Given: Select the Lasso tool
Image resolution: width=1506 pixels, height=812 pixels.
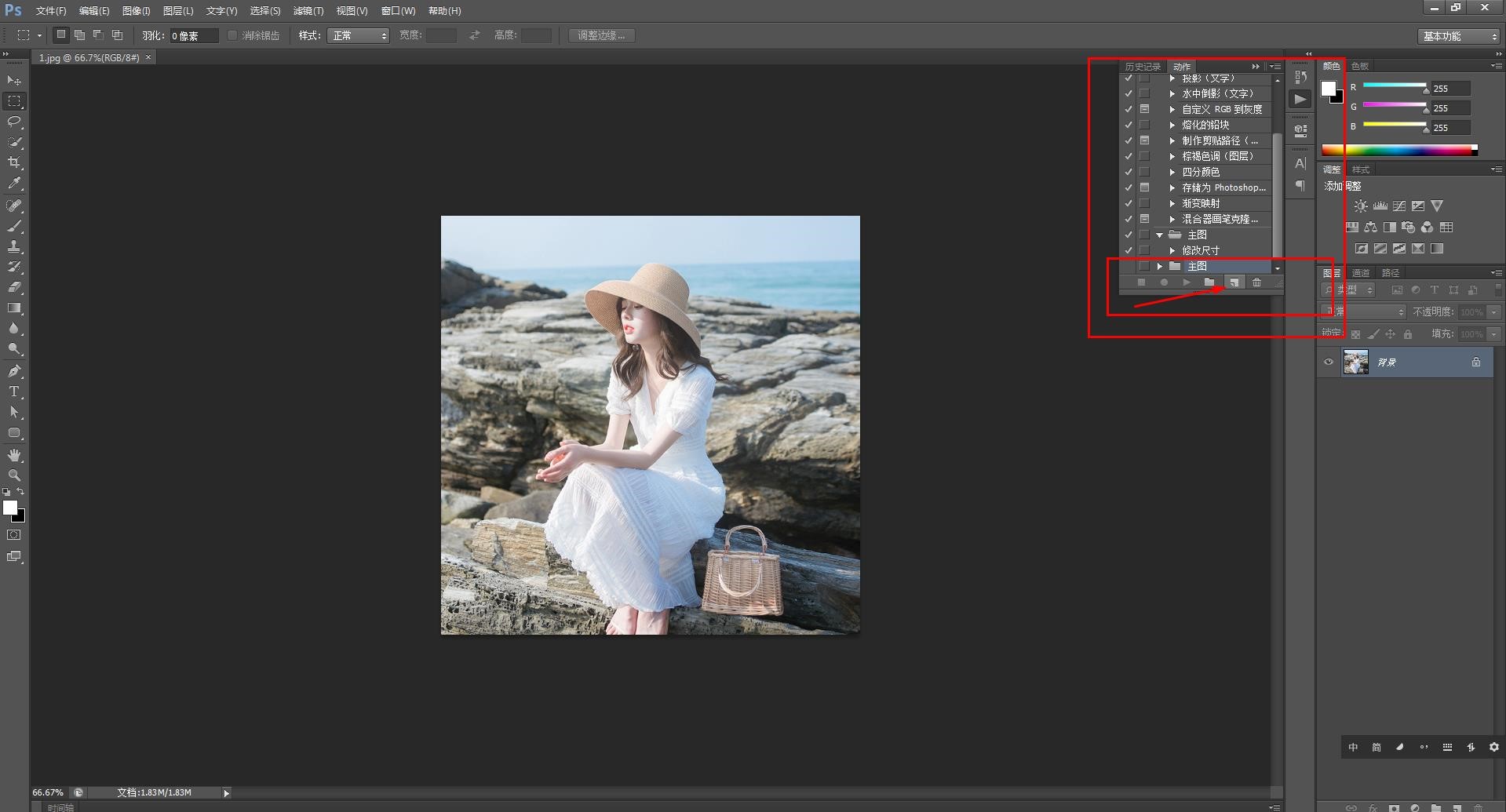Looking at the screenshot, I should tap(14, 122).
